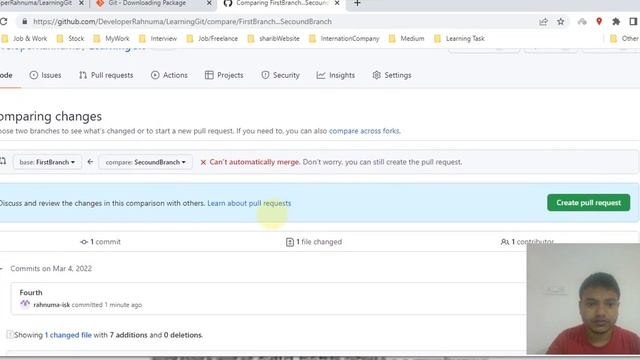Follow the compare across forks link
640x360 pixels.
[364, 131]
